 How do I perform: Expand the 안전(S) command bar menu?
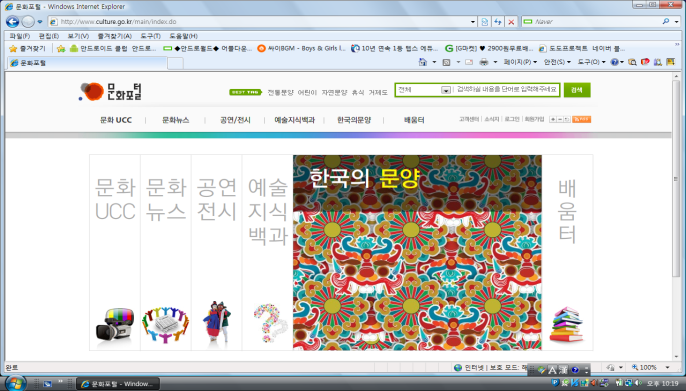click(557, 62)
